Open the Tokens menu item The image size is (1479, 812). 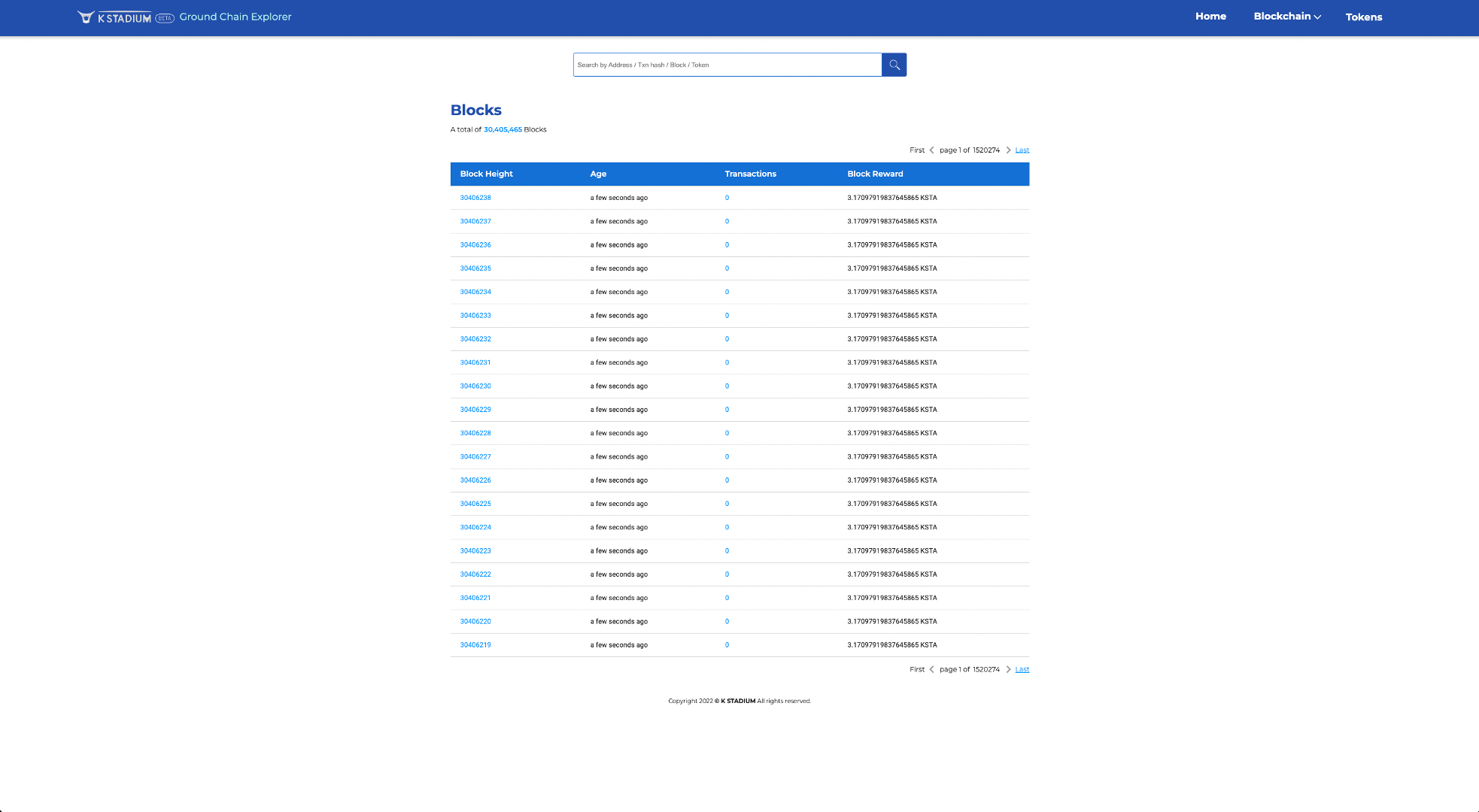click(x=1363, y=17)
